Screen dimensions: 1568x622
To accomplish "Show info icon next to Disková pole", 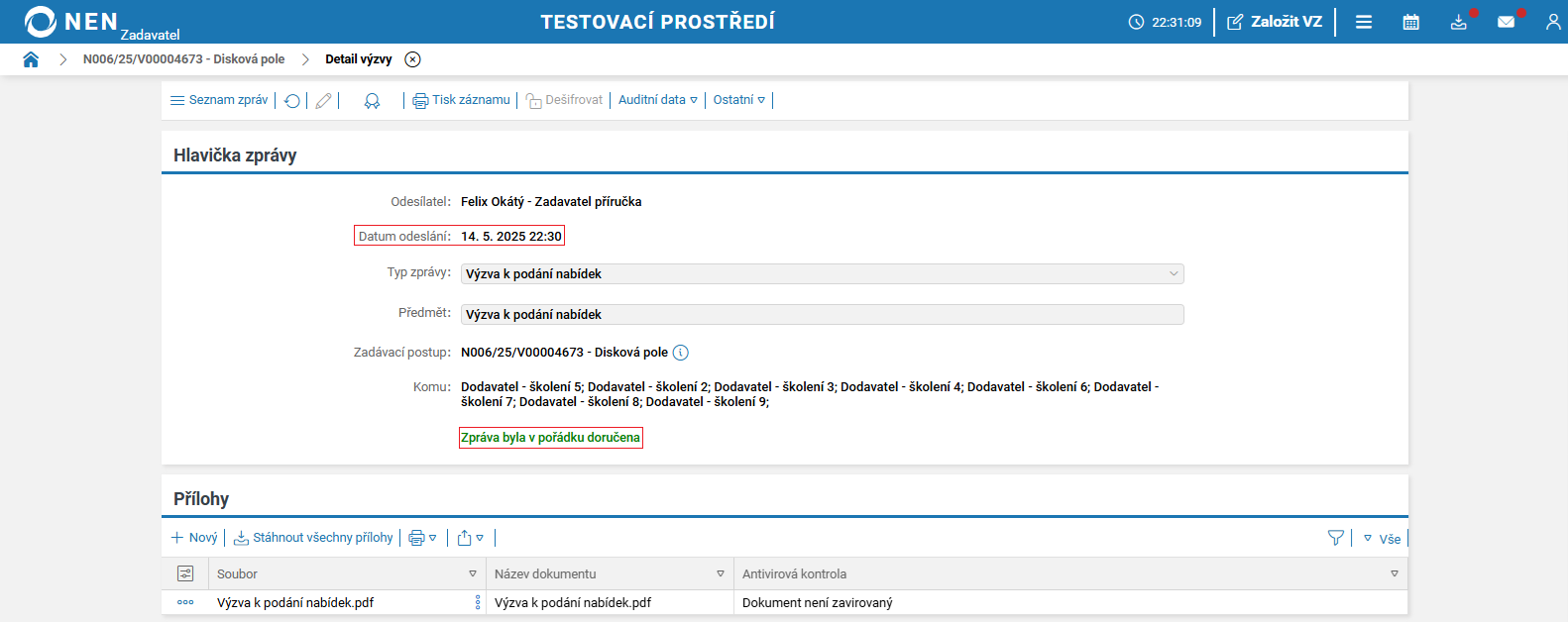I will [x=681, y=353].
